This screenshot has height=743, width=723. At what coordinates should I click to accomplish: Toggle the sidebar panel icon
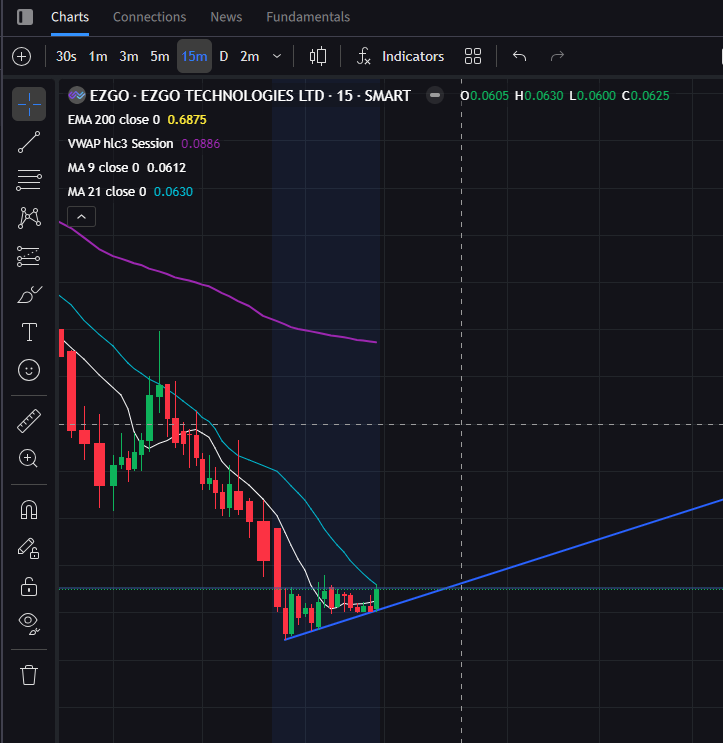(25, 17)
